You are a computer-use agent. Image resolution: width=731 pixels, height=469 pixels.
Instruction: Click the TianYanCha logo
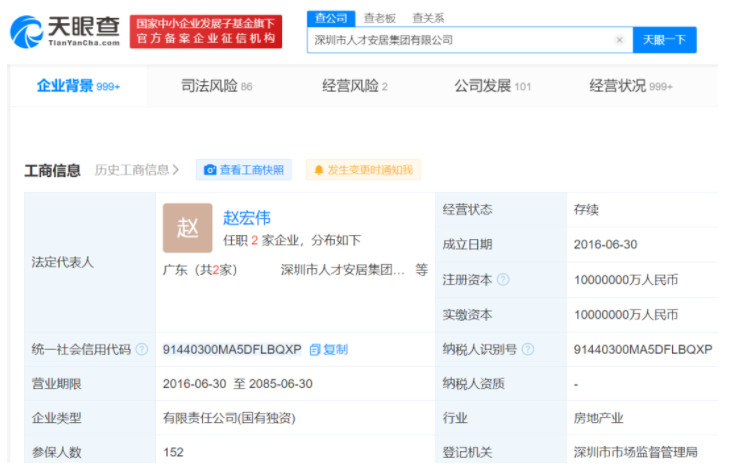tap(65, 31)
